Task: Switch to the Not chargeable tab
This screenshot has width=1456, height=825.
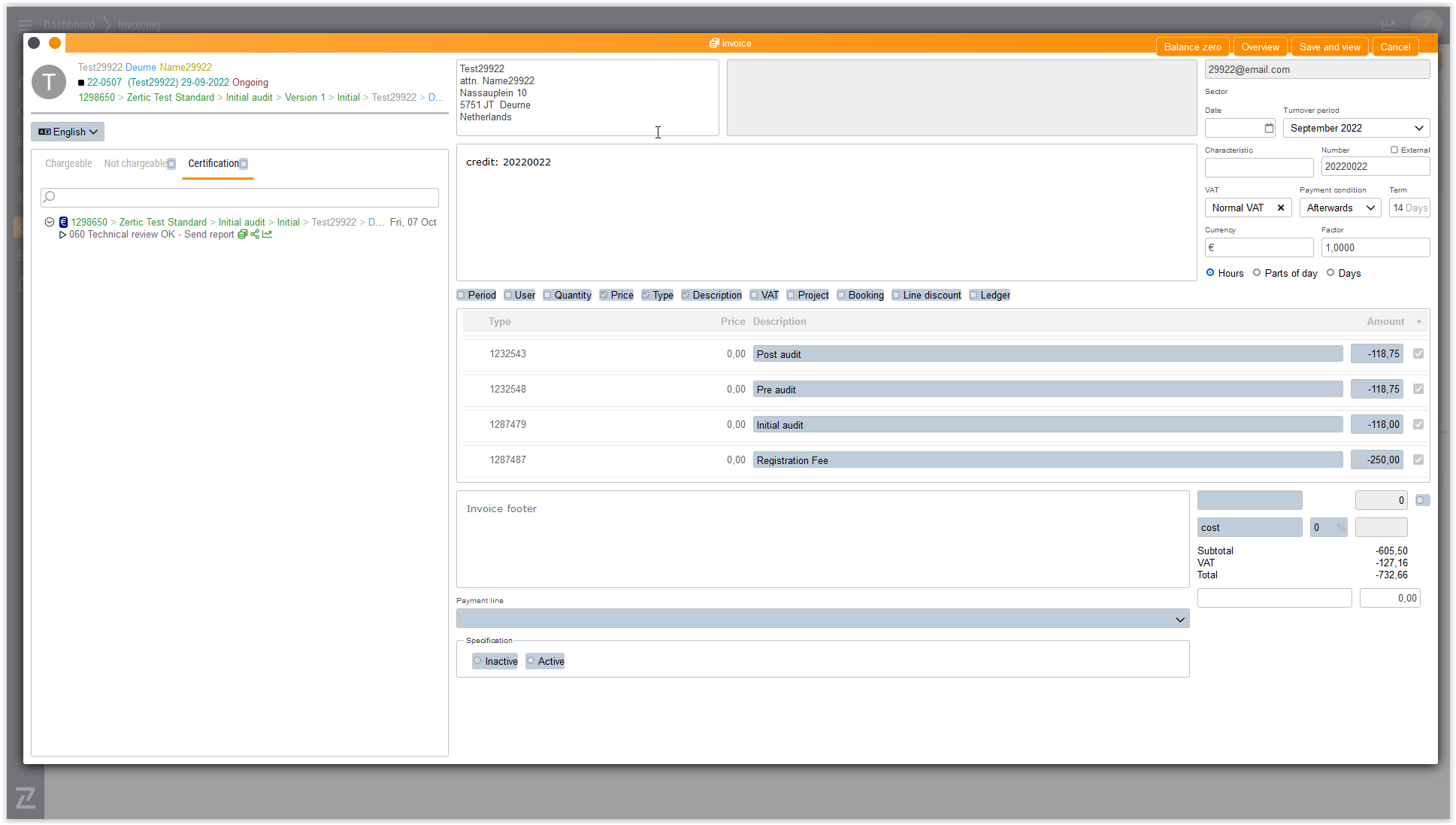Action: pyautogui.click(x=135, y=164)
